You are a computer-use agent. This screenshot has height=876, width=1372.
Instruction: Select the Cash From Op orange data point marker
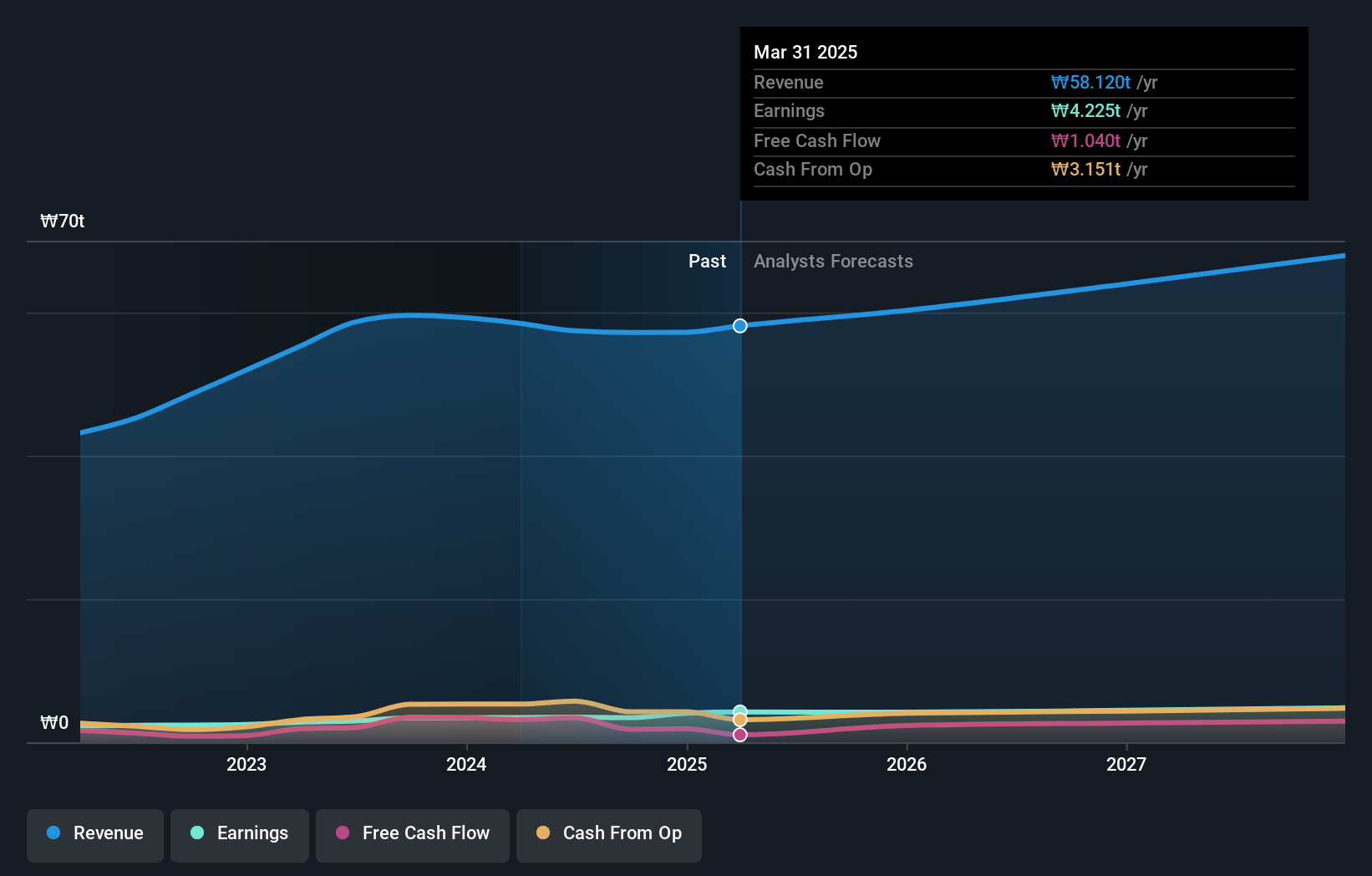click(740, 720)
